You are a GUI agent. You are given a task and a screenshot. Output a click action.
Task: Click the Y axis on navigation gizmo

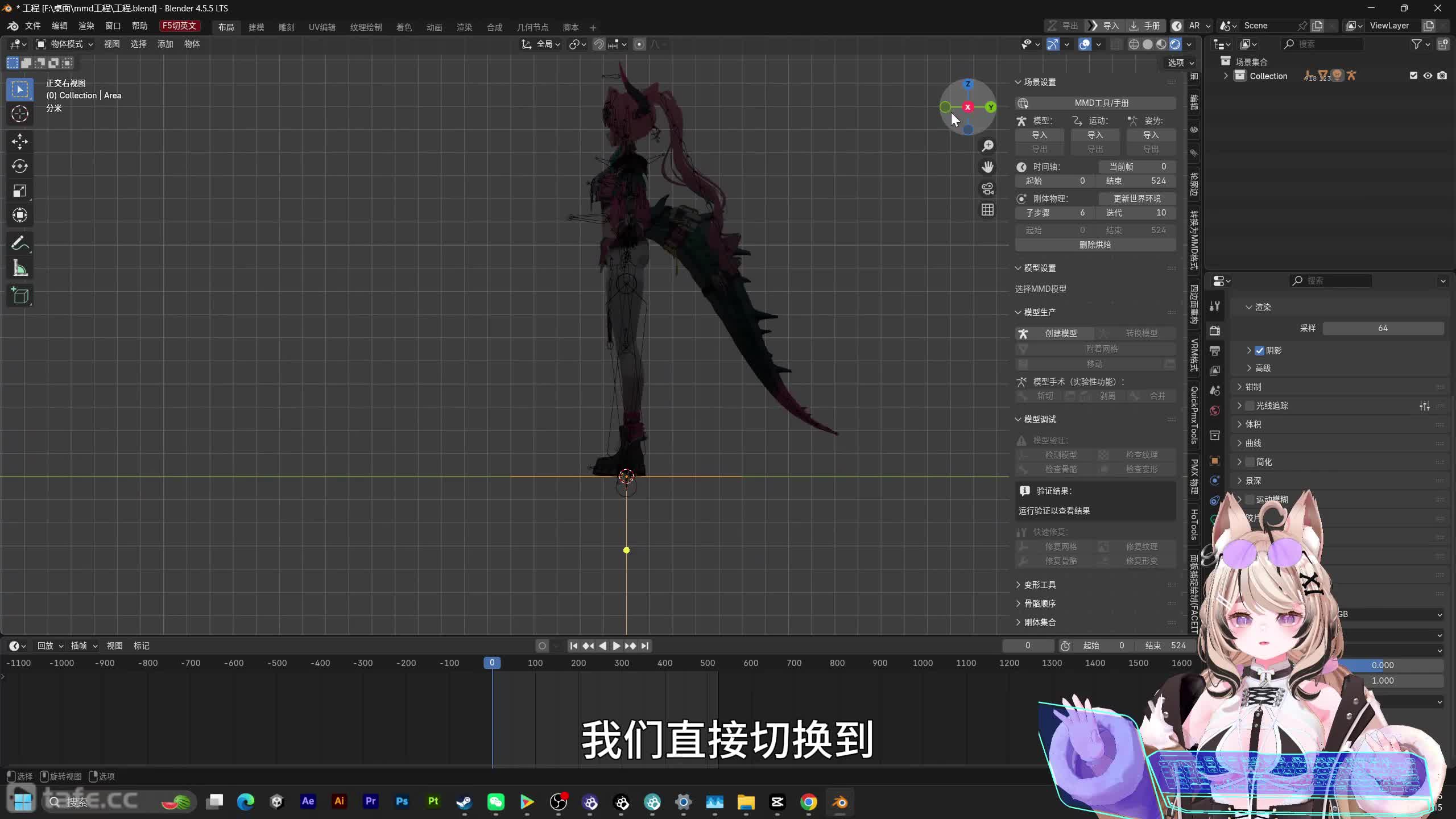(x=991, y=107)
